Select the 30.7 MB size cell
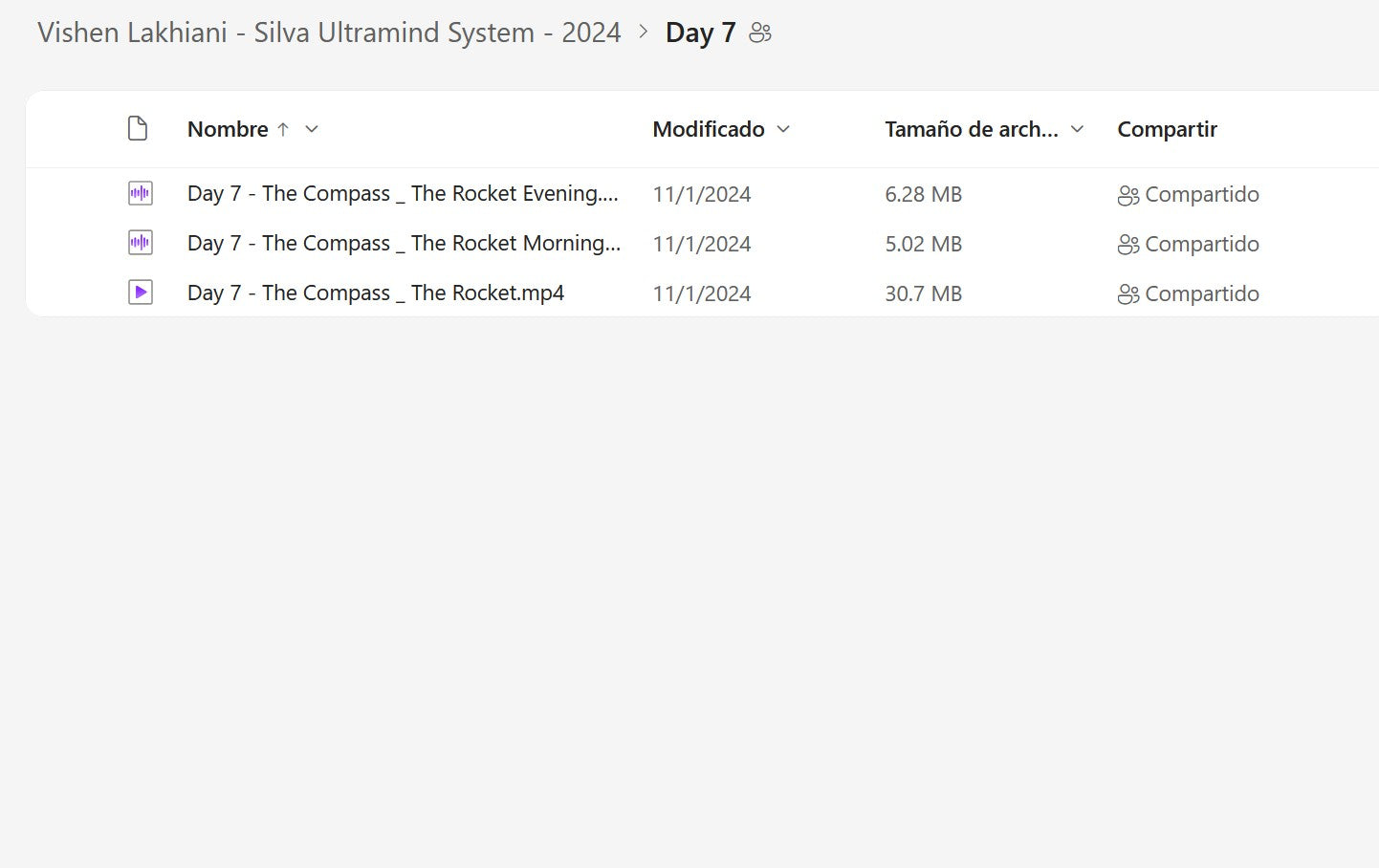The height and width of the screenshot is (868, 1379). coord(923,293)
